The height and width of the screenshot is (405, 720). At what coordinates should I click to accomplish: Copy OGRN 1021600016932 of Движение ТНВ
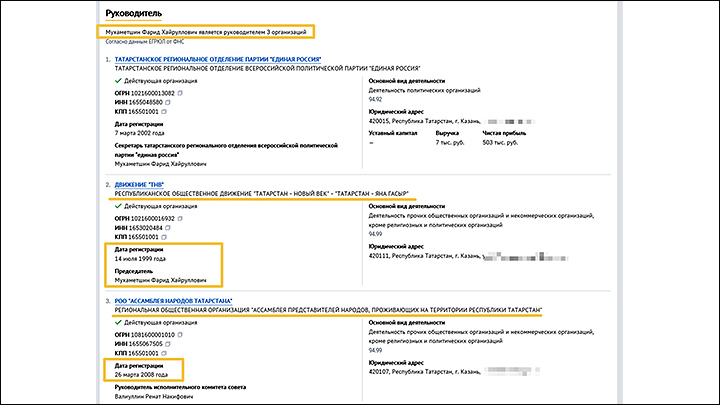179,217
